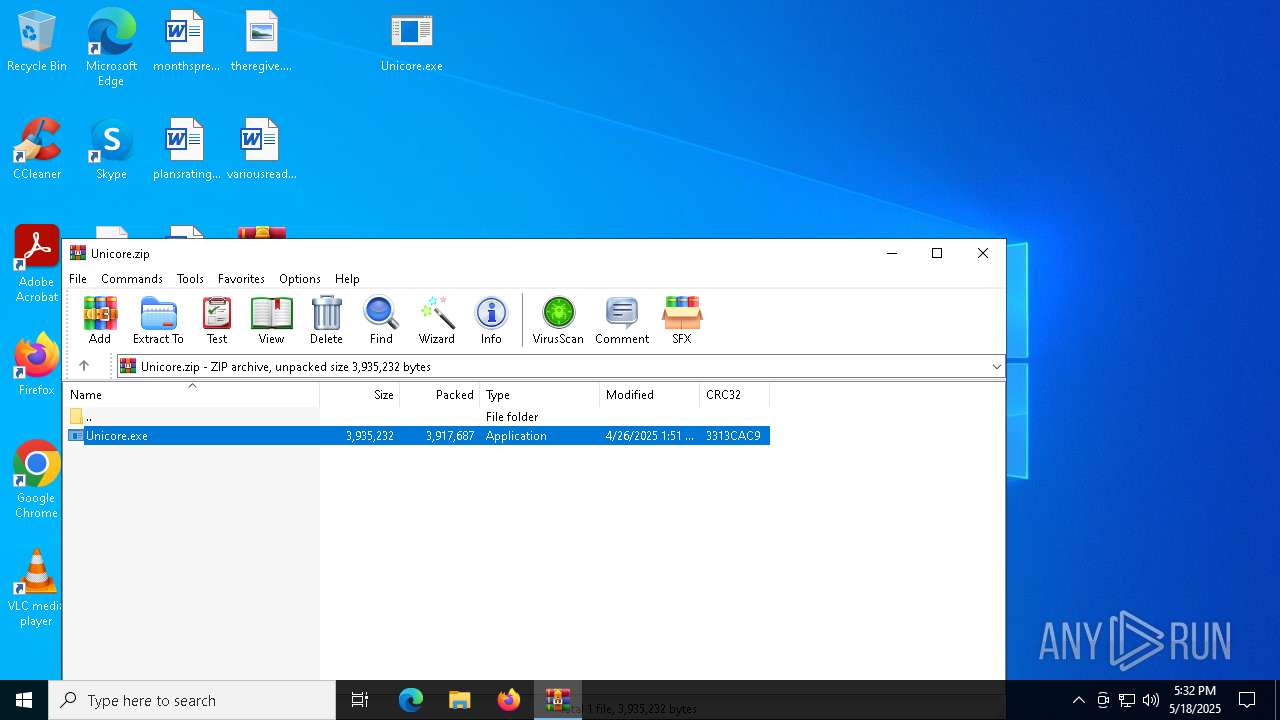Open File Explorer from the taskbar
1280x720 pixels.
[x=459, y=700]
